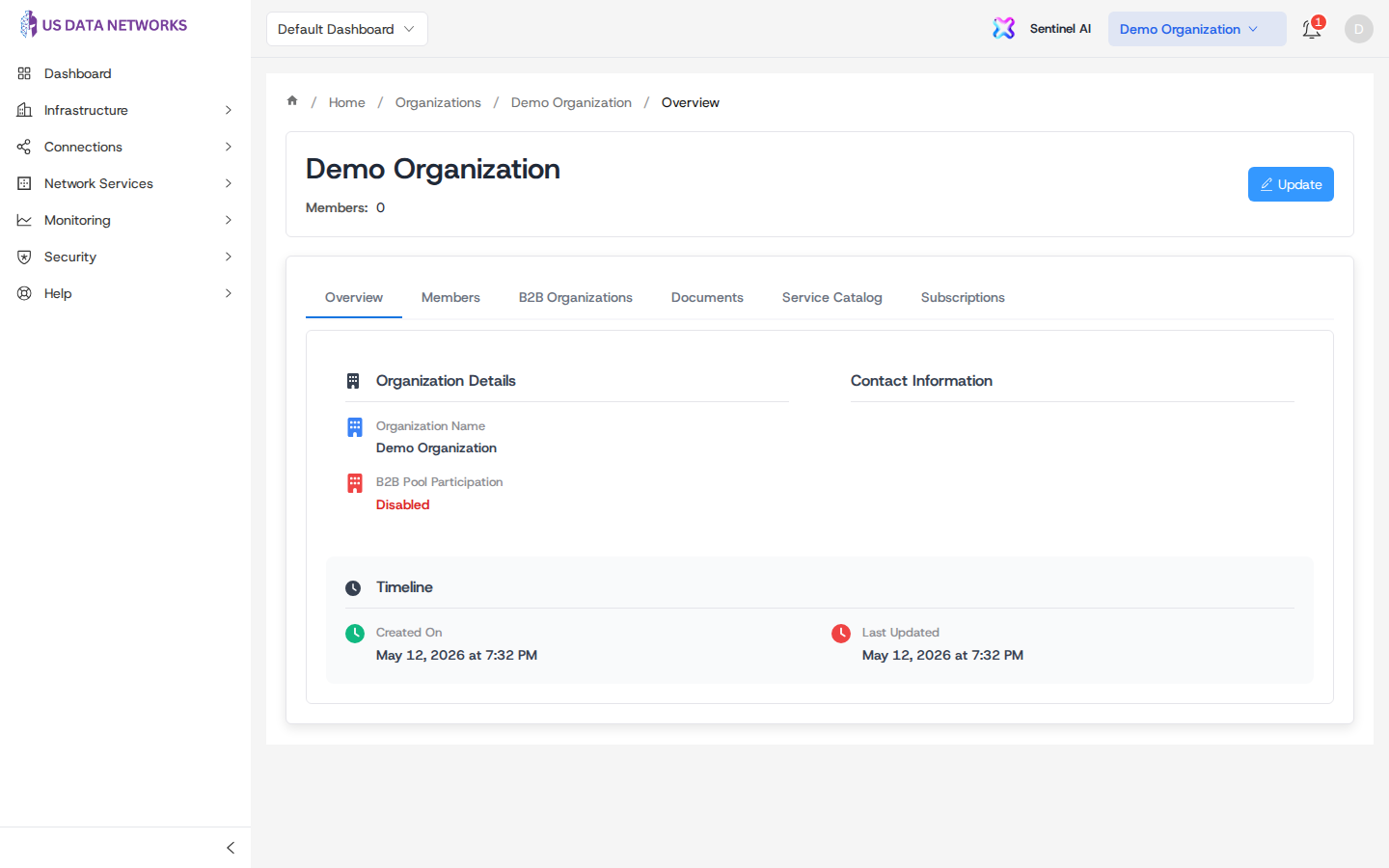Image resolution: width=1389 pixels, height=868 pixels.
Task: Click the Infrastructure building icon
Action: (x=24, y=110)
